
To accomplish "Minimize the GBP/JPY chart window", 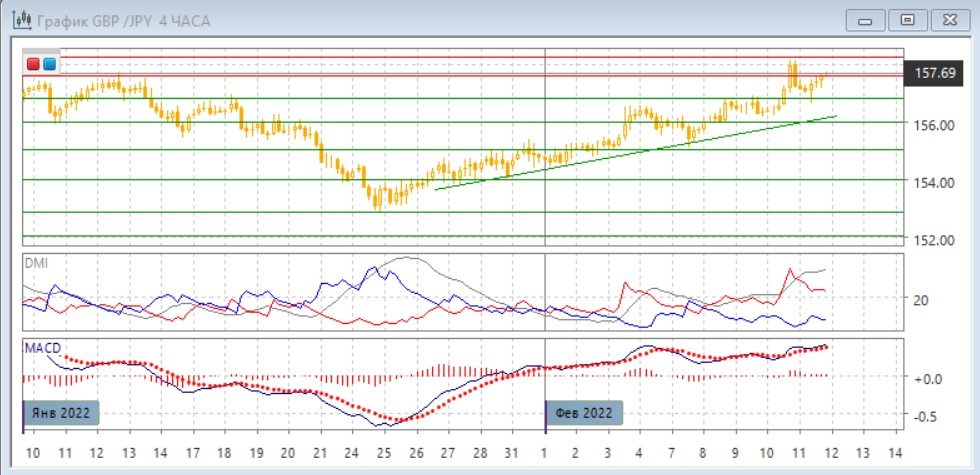I will point(867,19).
